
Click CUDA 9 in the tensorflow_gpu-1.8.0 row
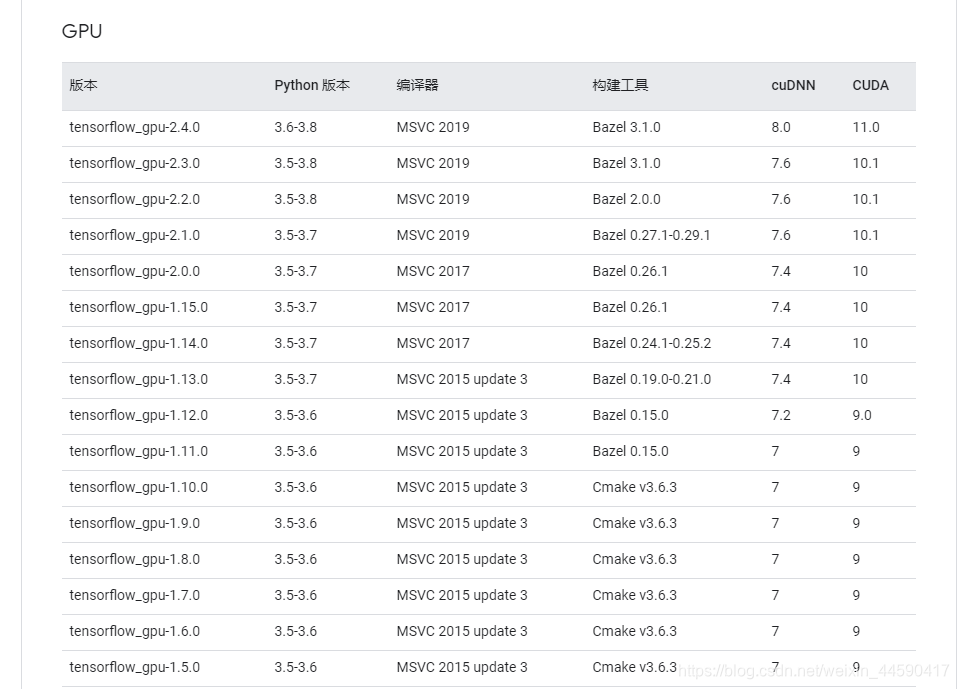856,561
